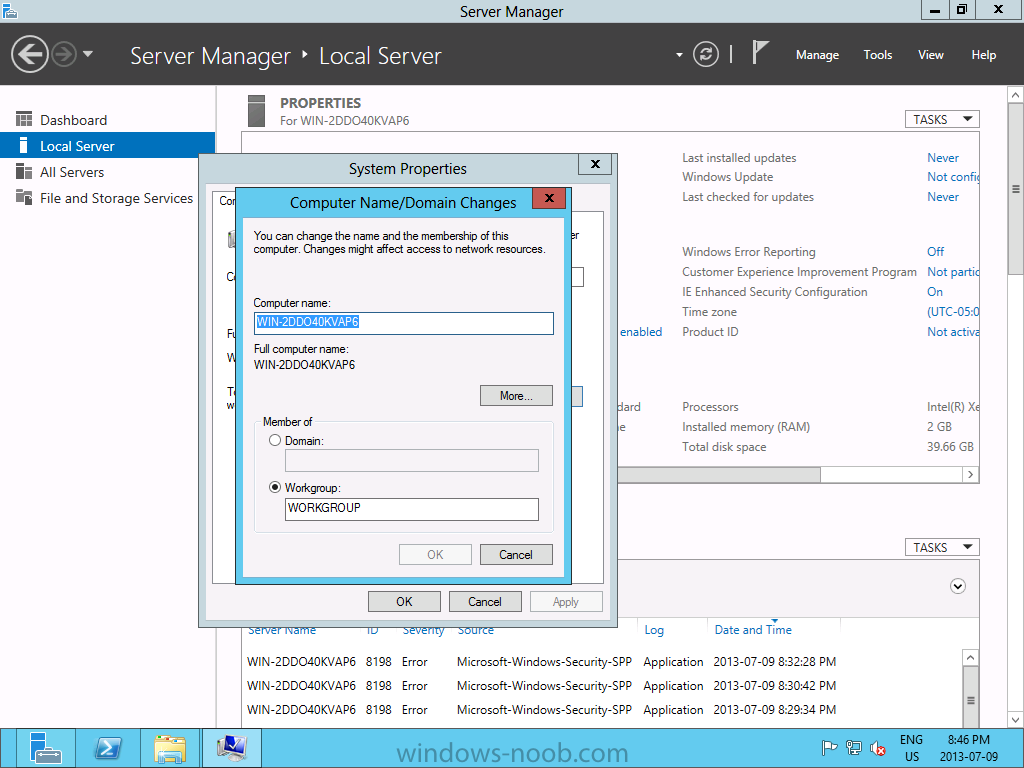Open the Manage menu
This screenshot has height=768, width=1024.
click(817, 55)
